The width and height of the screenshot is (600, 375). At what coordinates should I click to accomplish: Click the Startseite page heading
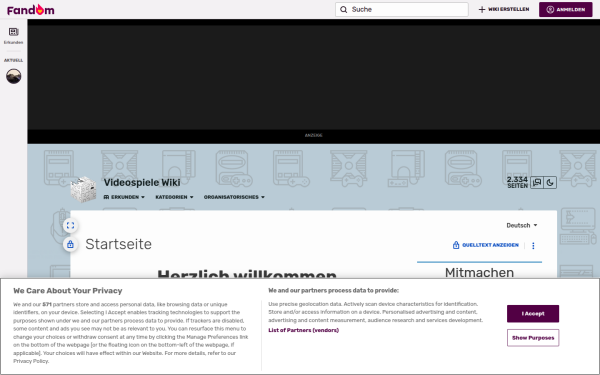tap(118, 244)
